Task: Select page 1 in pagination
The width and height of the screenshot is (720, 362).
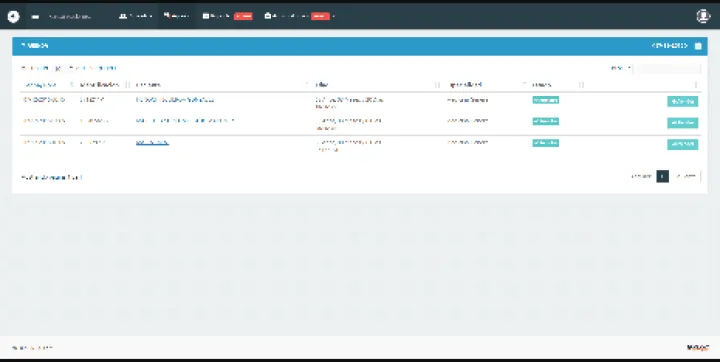Action: click(x=662, y=176)
